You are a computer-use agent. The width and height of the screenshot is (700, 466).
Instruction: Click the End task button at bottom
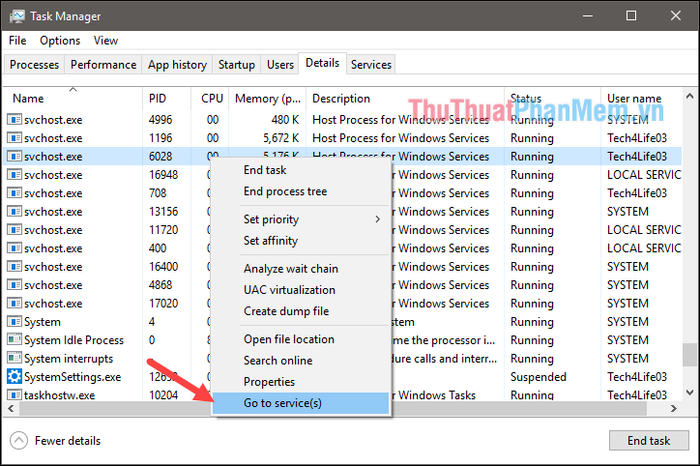pos(649,441)
